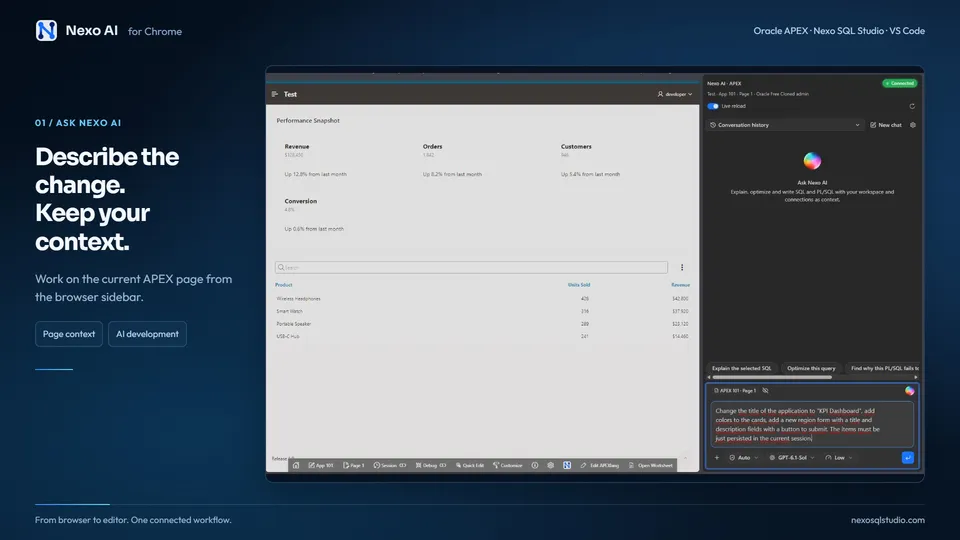This screenshot has width=960, height=540.
Task: Select the Smart Watch row
Action: tap(482, 311)
